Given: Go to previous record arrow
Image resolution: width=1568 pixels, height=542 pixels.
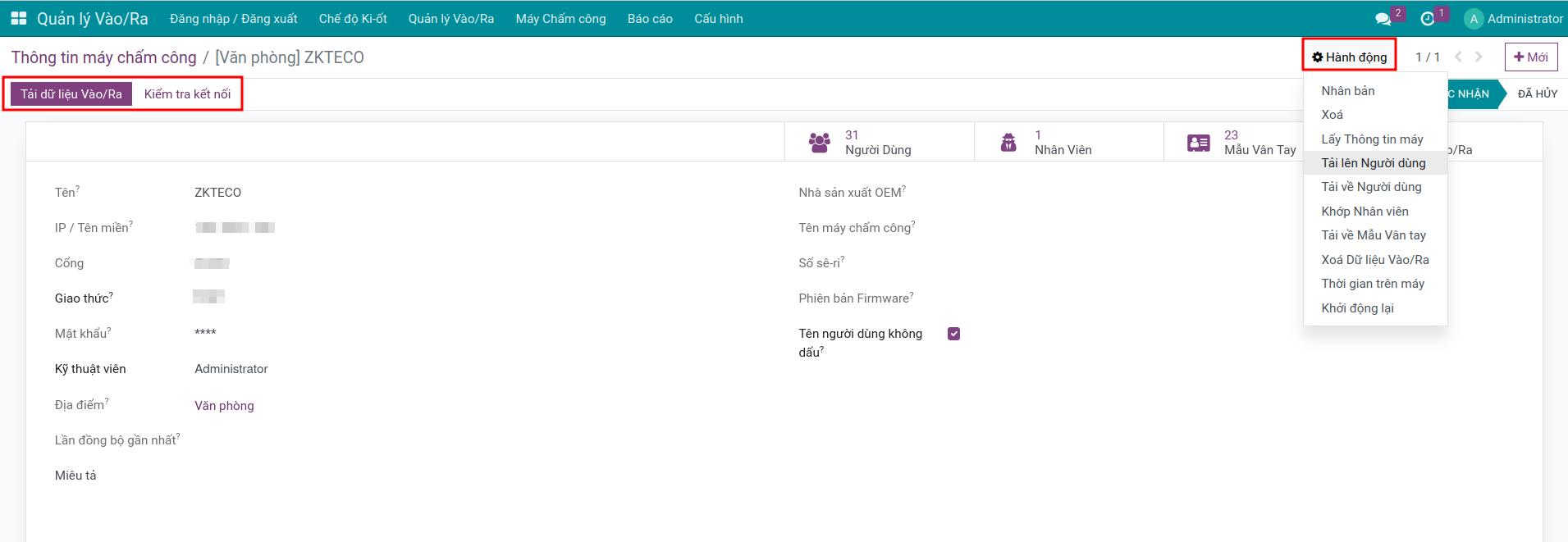Looking at the screenshot, I should point(1458,57).
